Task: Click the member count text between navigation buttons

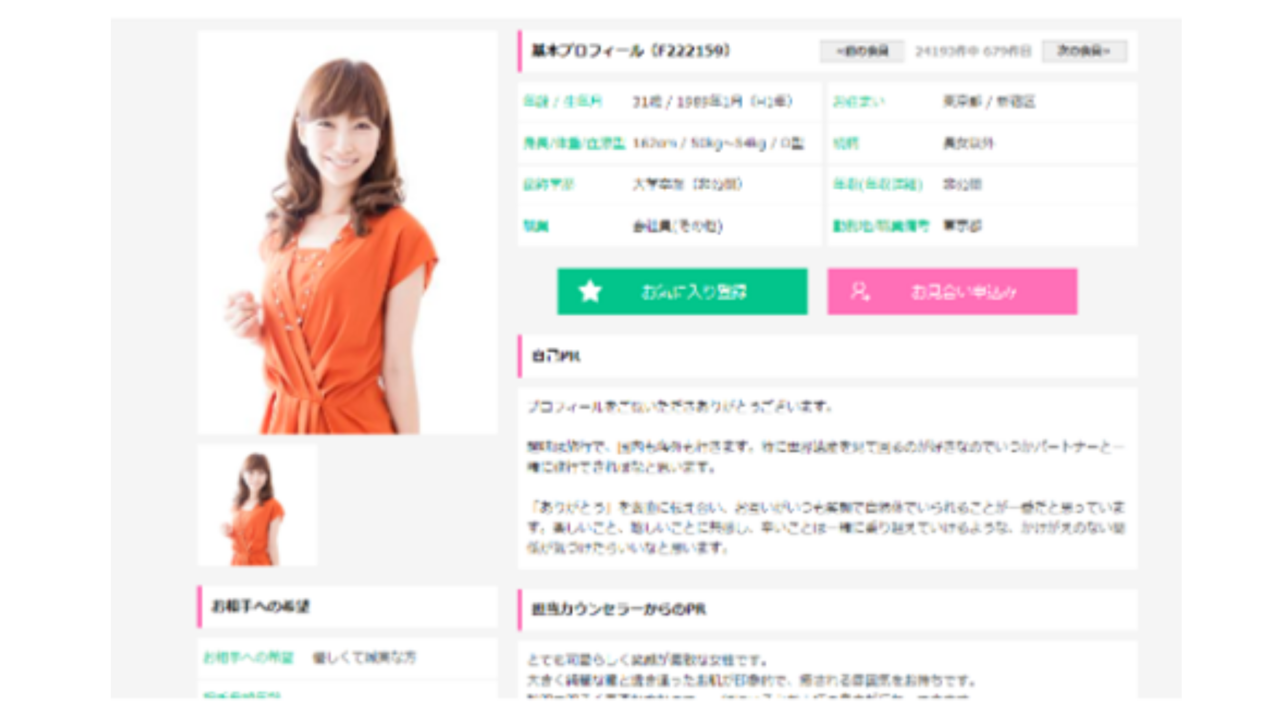Action: [x=973, y=51]
